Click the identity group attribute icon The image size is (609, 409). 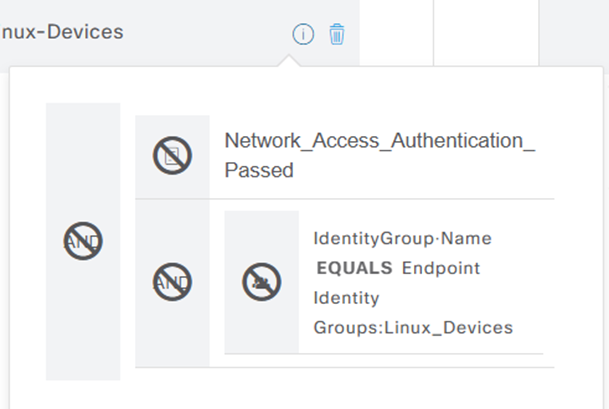coord(261,282)
